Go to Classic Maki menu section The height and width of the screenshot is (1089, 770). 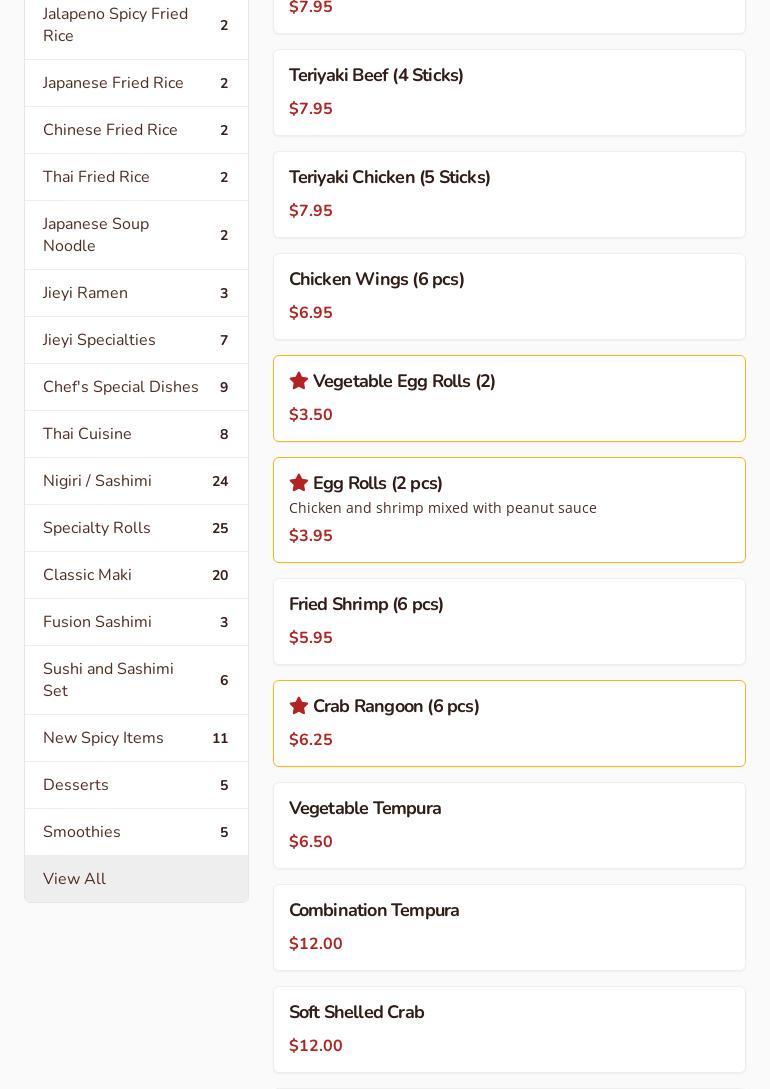pyautogui.click(x=136, y=575)
